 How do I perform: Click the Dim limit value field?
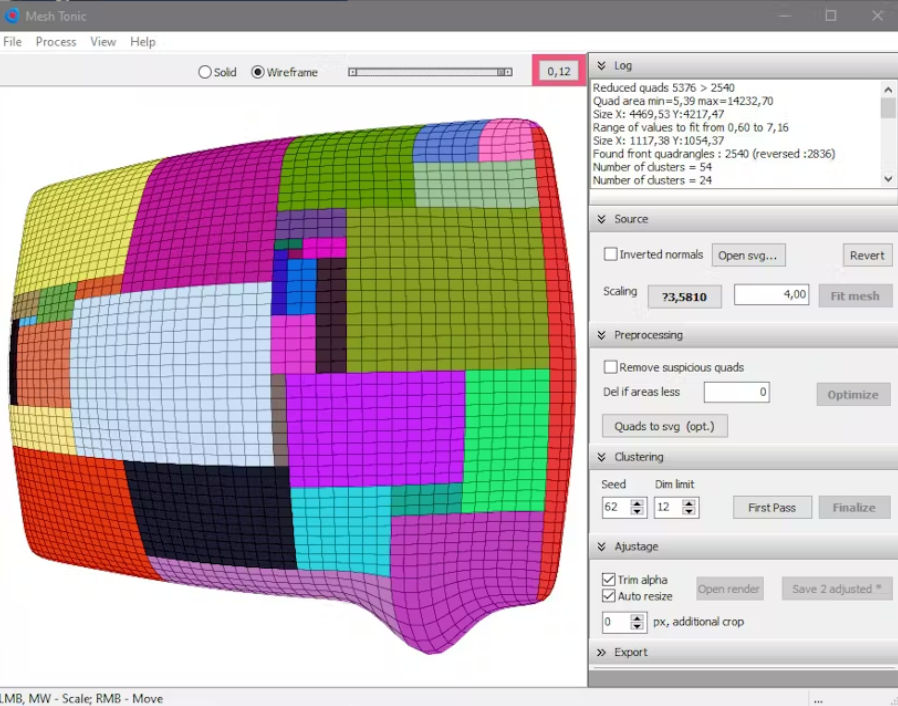(x=668, y=507)
